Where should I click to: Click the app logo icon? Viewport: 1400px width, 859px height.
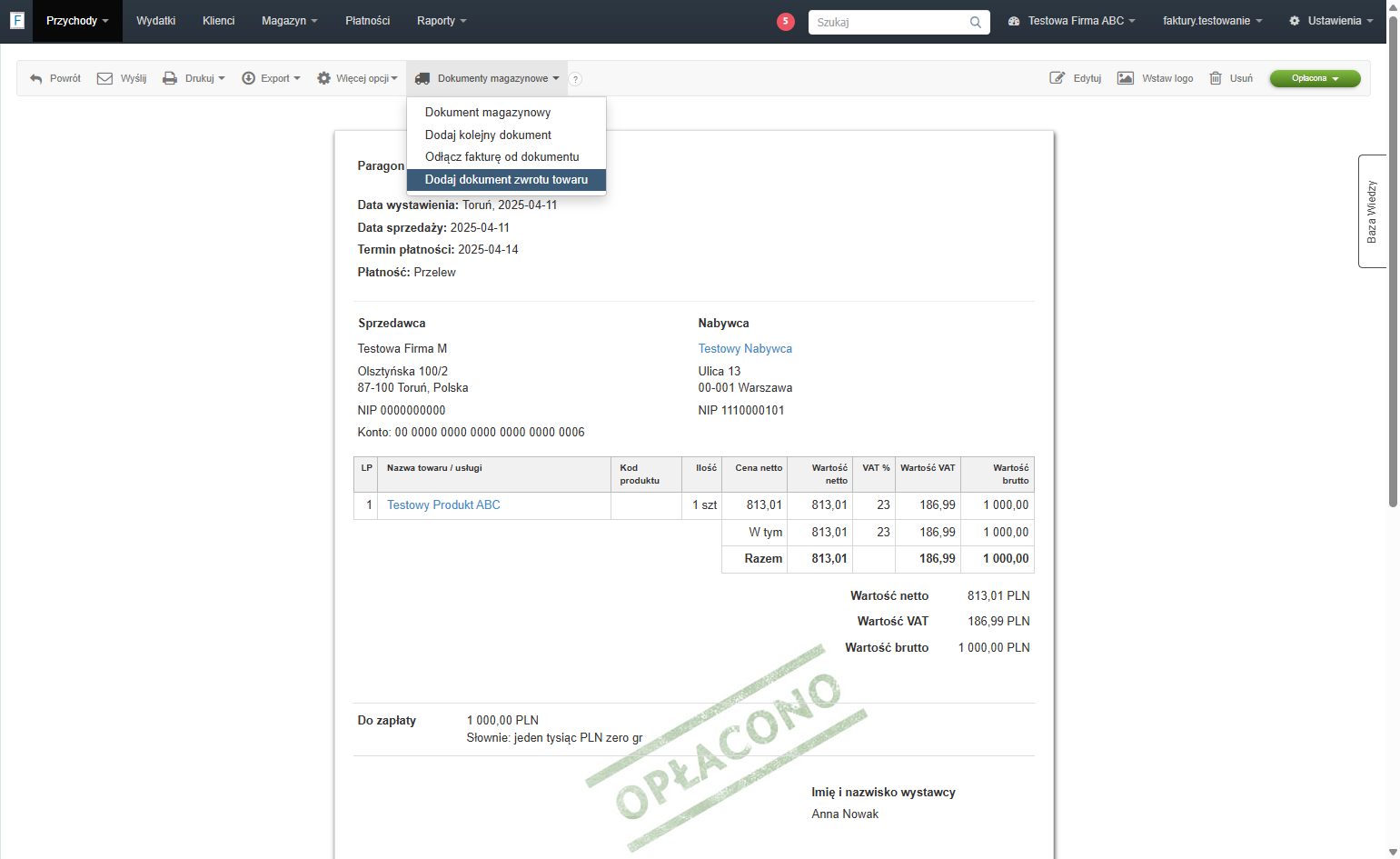tap(16, 20)
